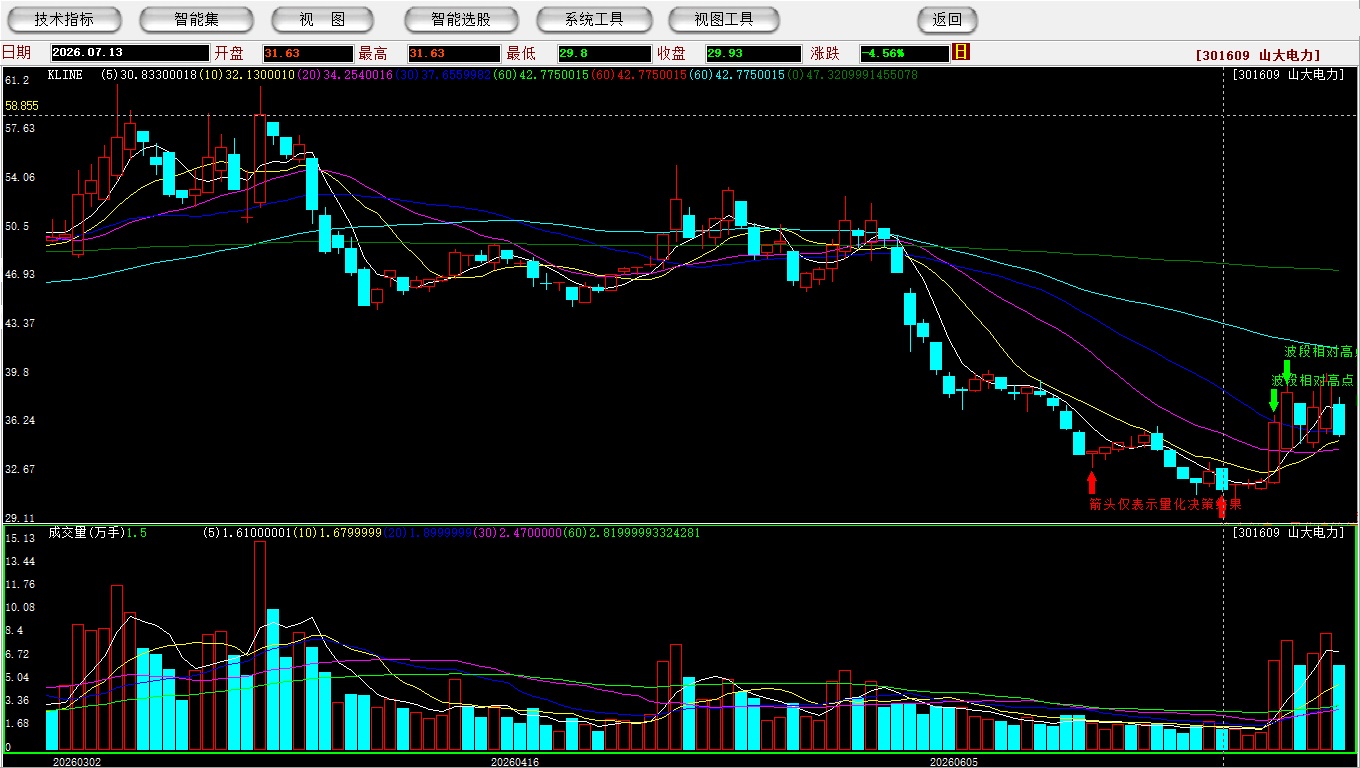The image size is (1360, 768).
Task: Click the 收盘 value field 29.93
Action: (753, 53)
